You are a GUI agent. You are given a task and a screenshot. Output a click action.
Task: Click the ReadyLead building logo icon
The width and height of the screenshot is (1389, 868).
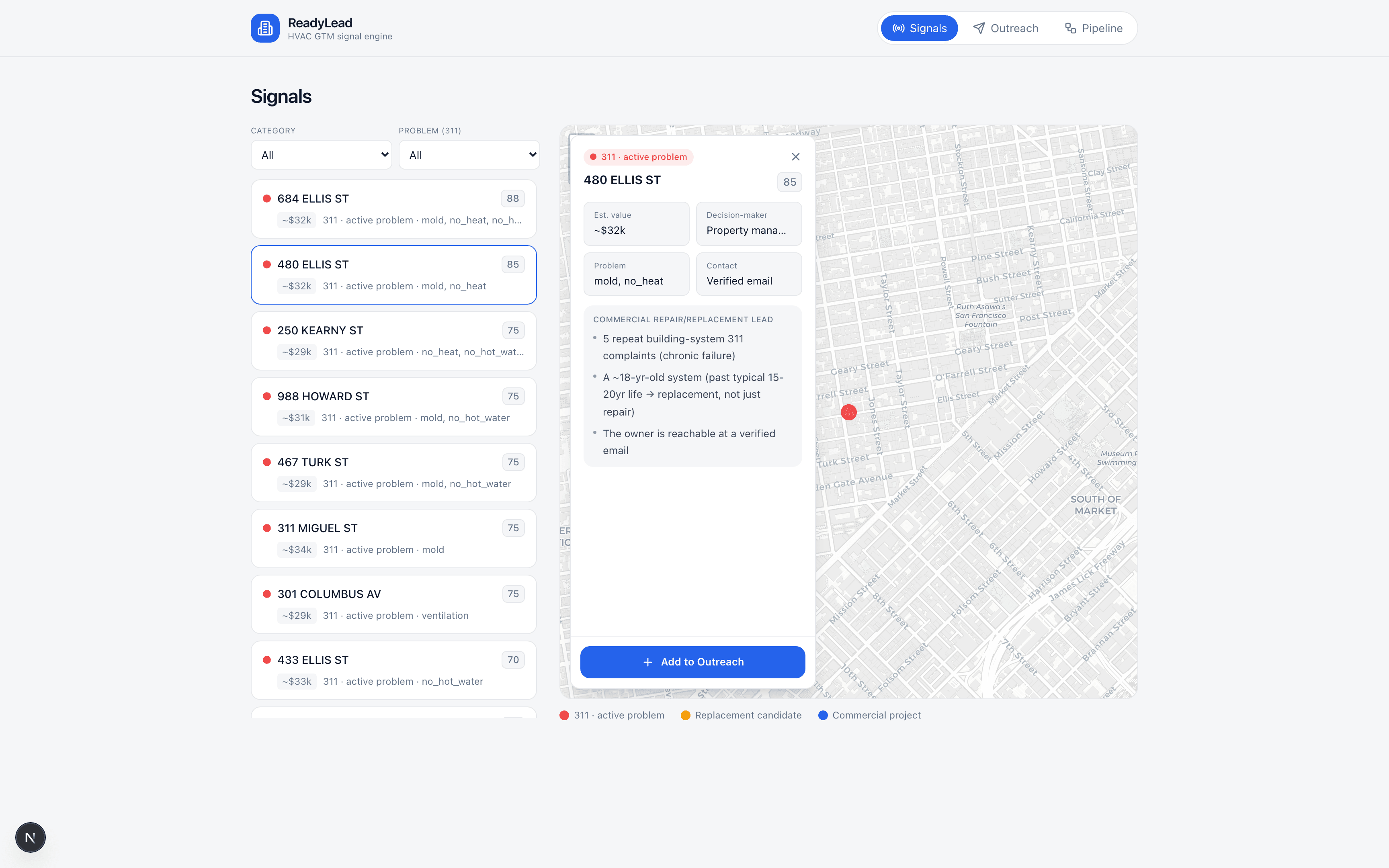[x=264, y=28]
